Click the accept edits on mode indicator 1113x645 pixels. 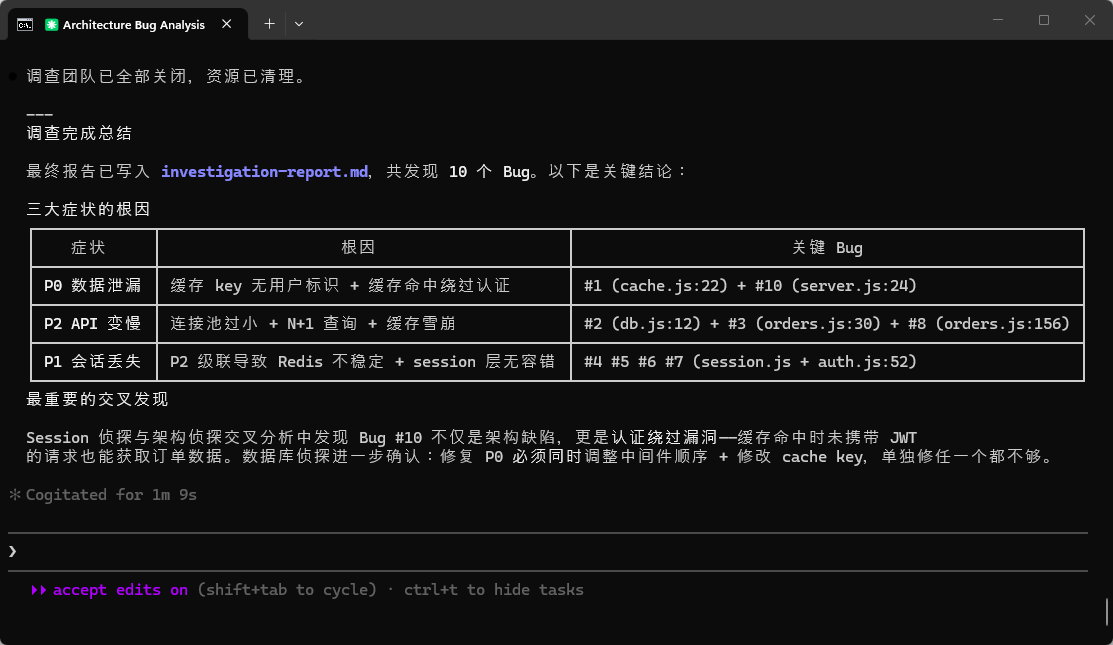[x=120, y=590]
